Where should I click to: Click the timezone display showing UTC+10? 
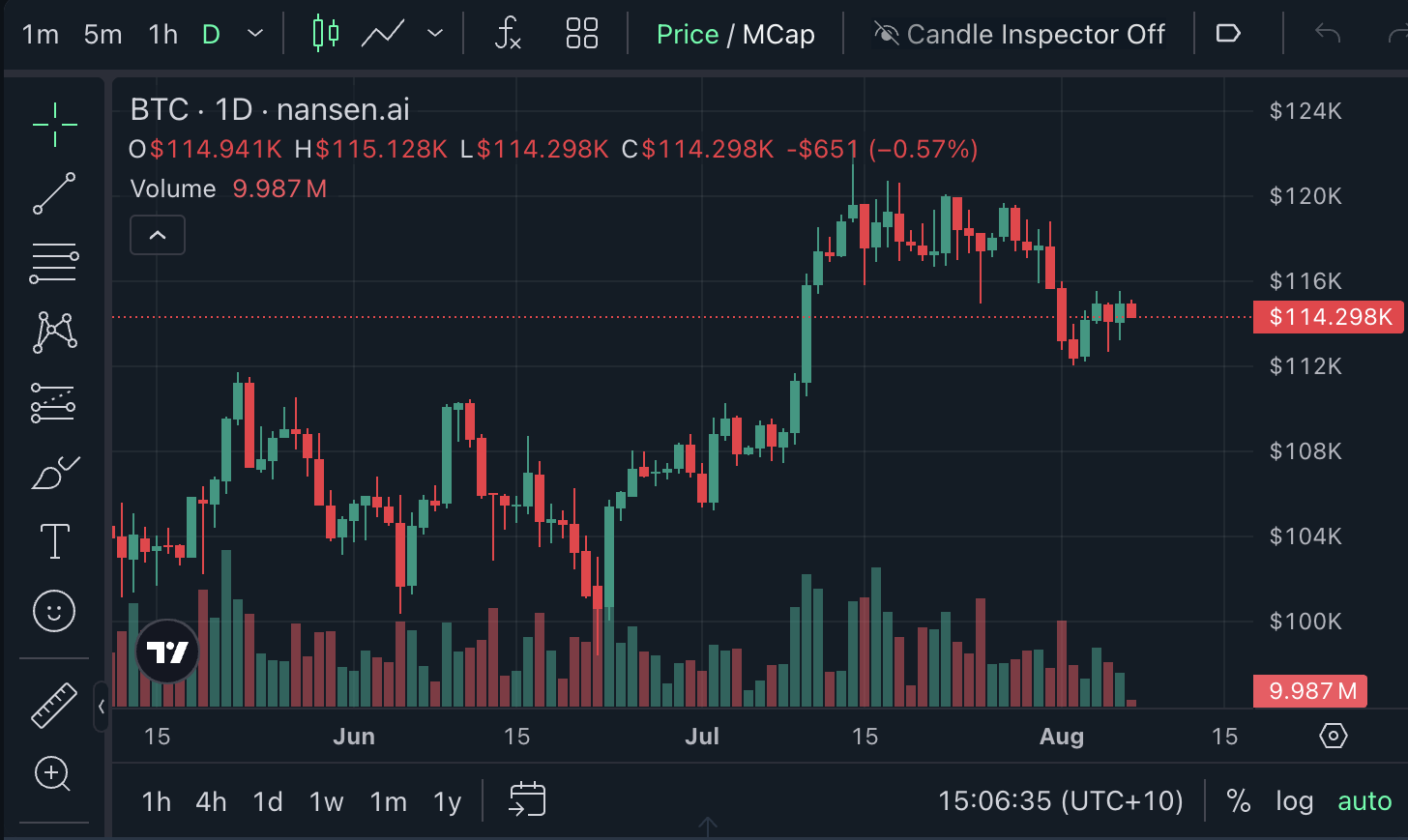1061,801
